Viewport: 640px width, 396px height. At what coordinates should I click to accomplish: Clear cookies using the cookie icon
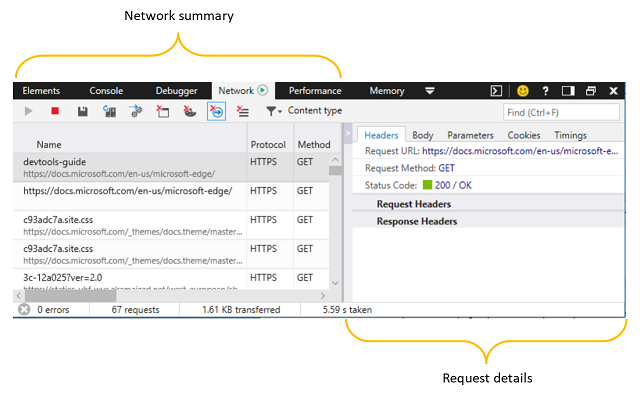click(x=189, y=111)
